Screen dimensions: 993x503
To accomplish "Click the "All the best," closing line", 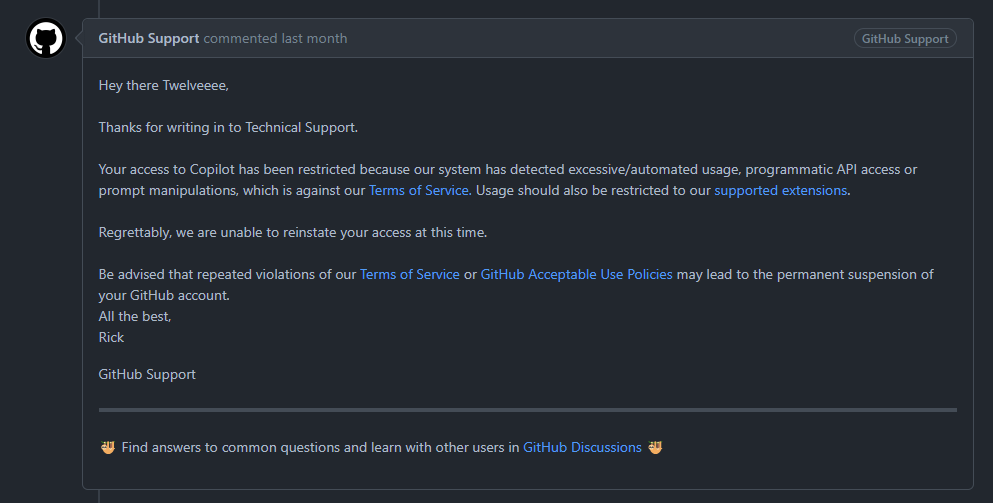I will pyautogui.click(x=134, y=316).
